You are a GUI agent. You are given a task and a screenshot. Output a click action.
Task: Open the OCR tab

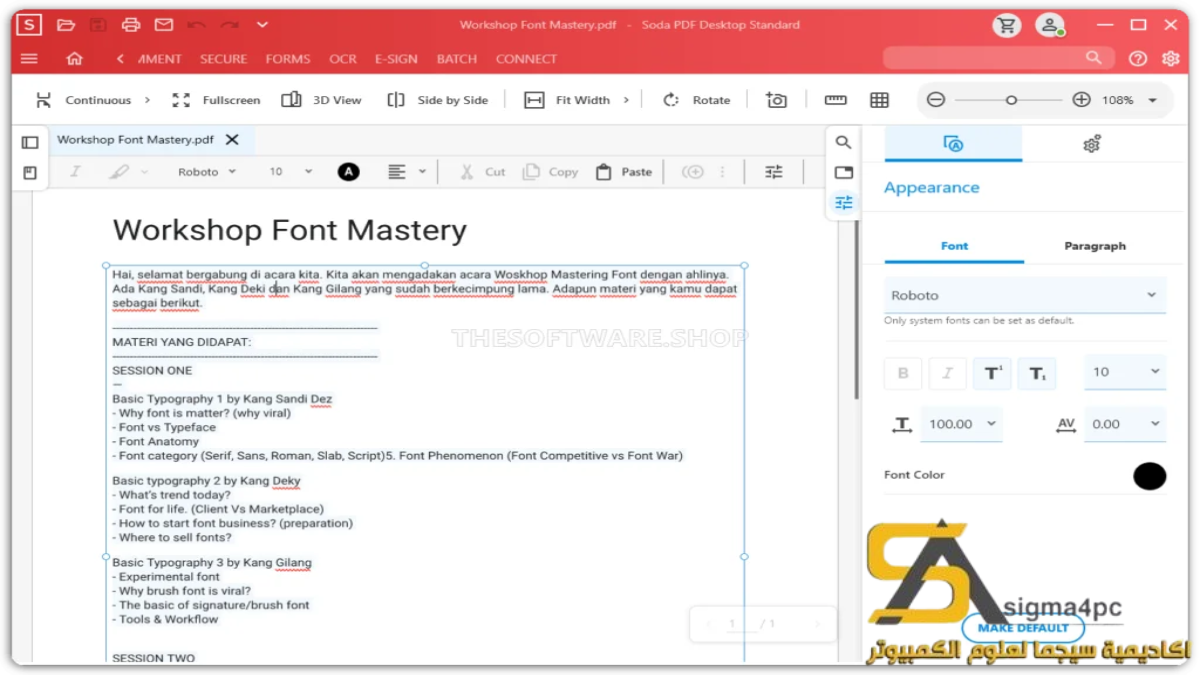(343, 59)
